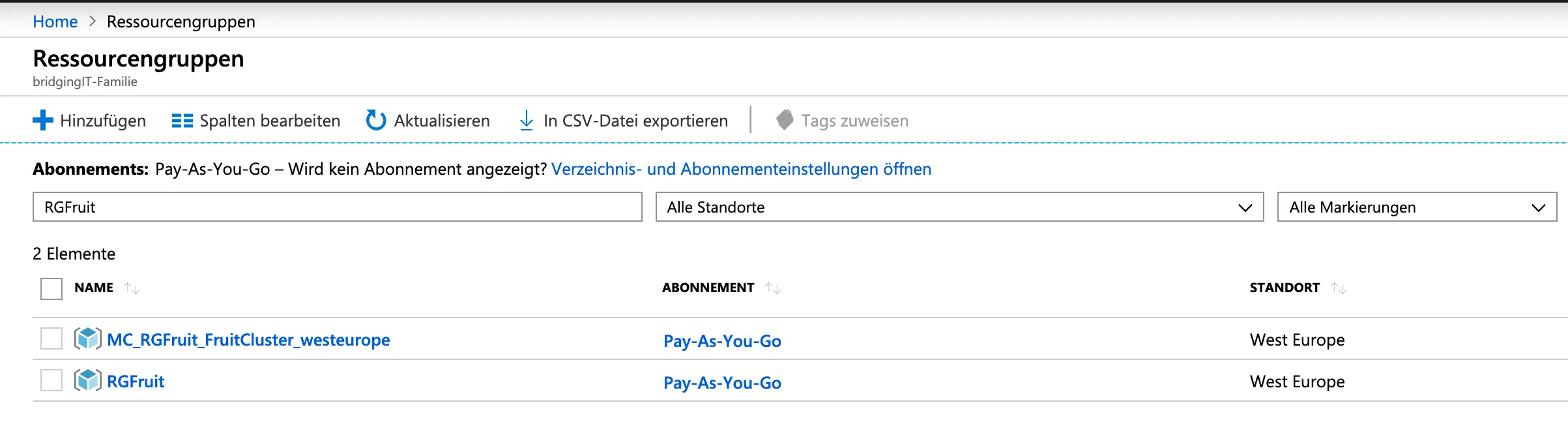Sort by the NAME column arrows
1568x433 pixels.
132,288
